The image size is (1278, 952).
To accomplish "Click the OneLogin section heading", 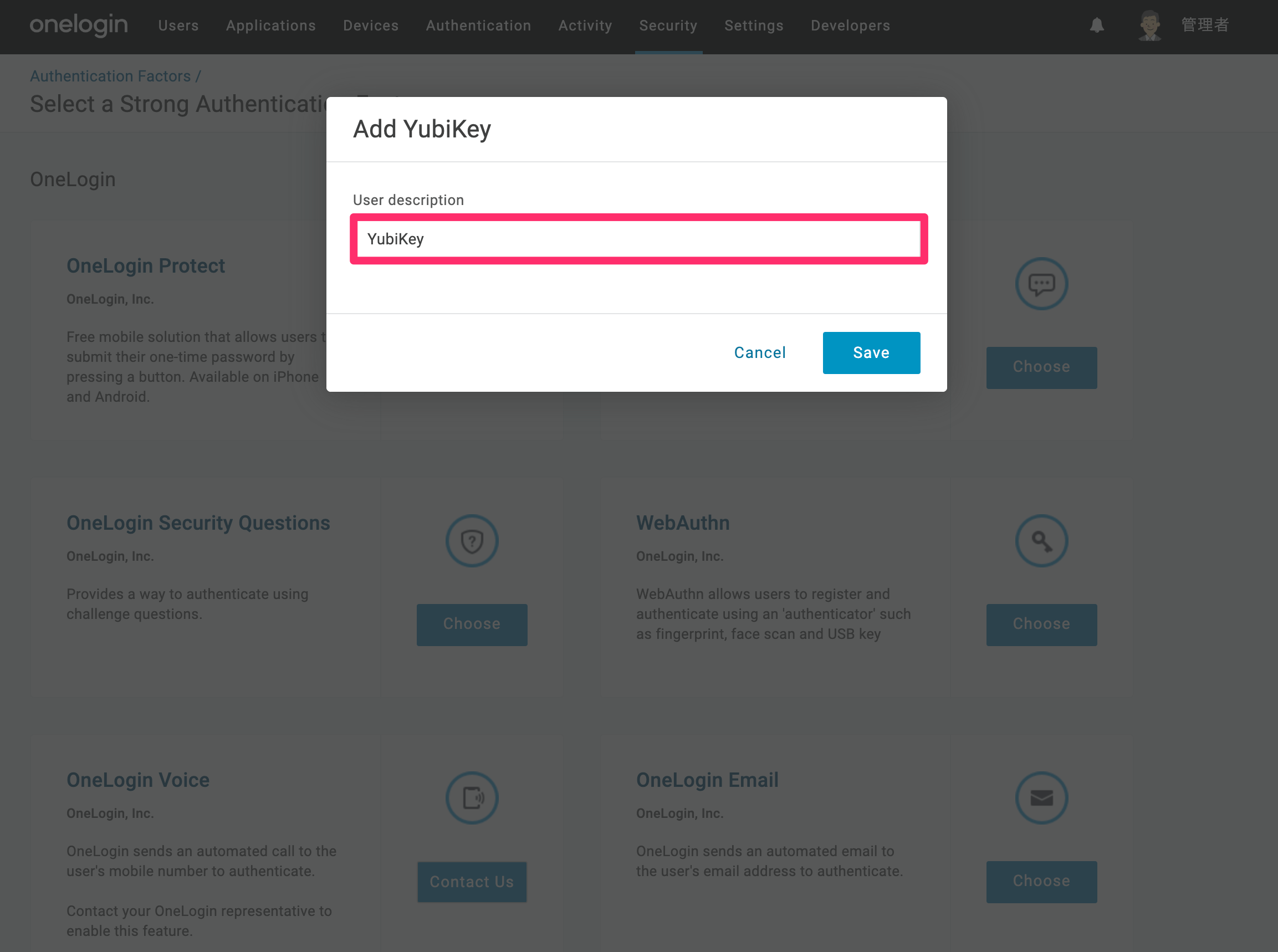I will [x=73, y=179].
